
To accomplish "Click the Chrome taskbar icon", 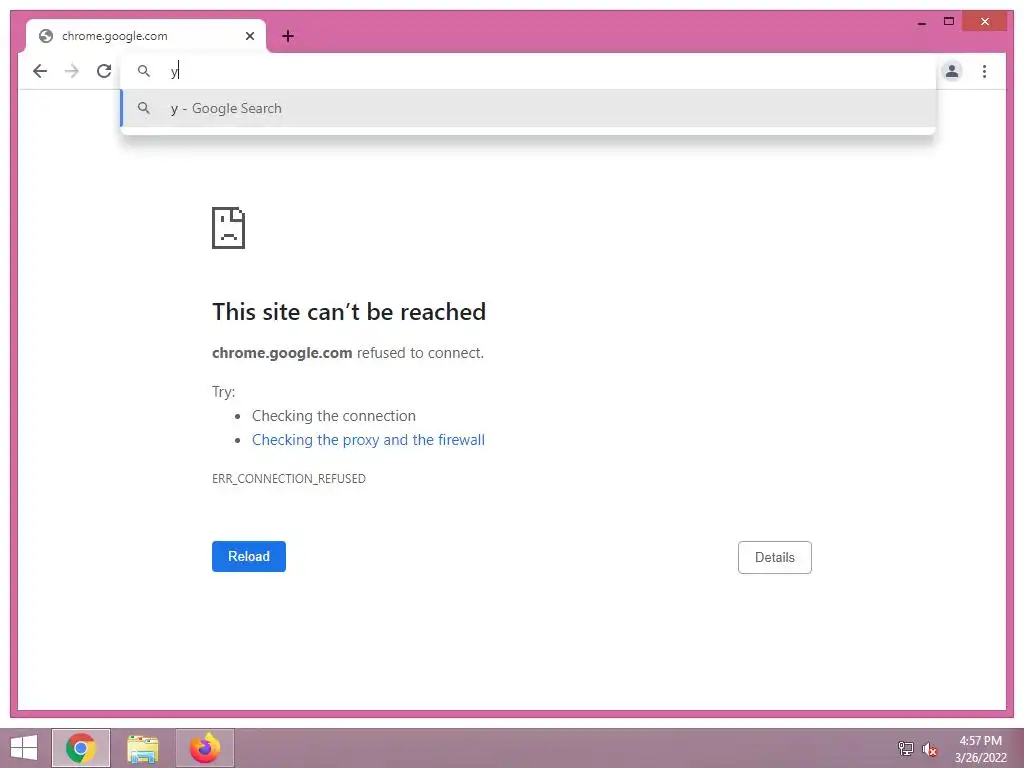I will [81, 748].
